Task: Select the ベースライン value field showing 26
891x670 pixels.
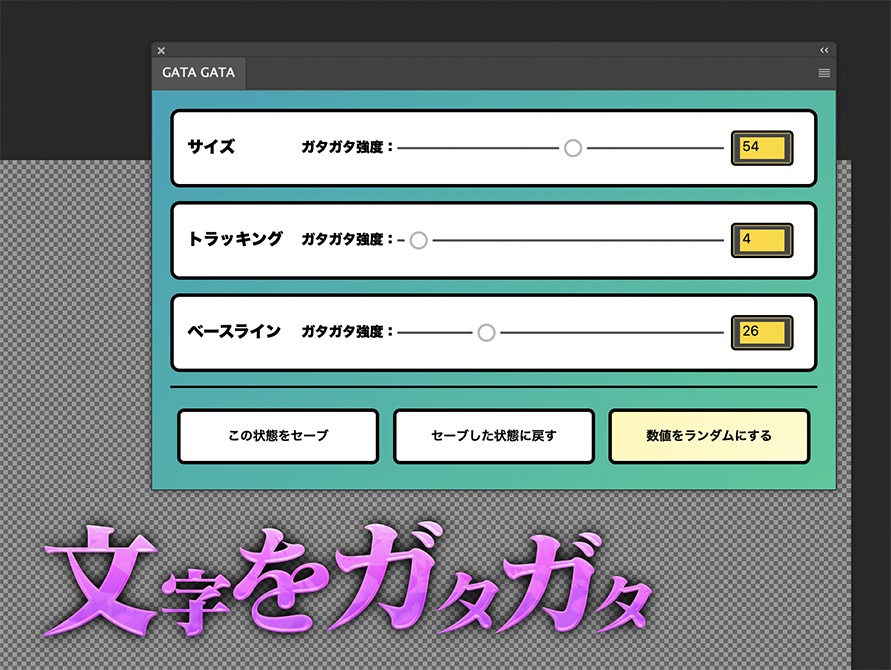Action: [761, 332]
